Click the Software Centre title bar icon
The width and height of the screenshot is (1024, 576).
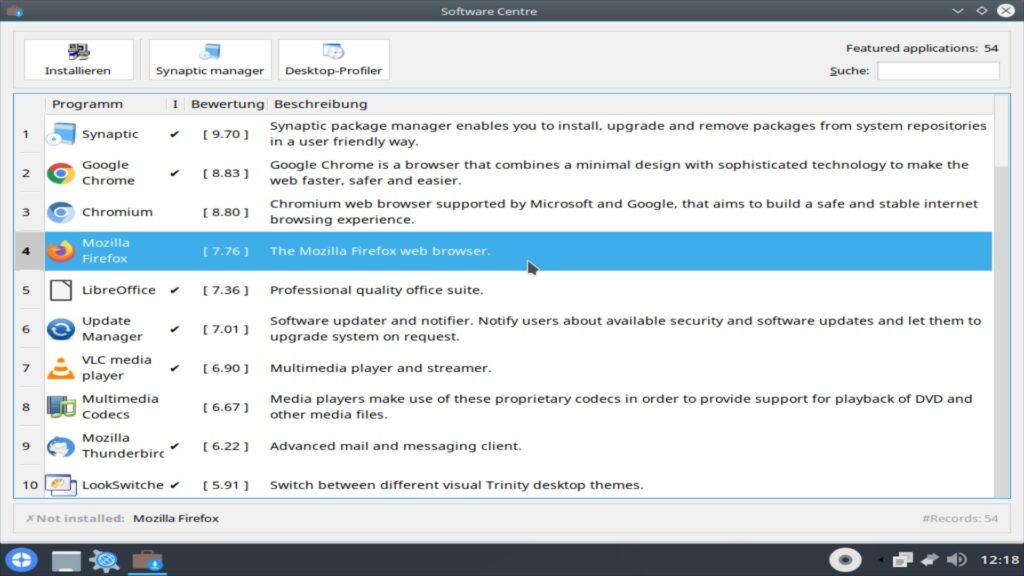(x=14, y=11)
